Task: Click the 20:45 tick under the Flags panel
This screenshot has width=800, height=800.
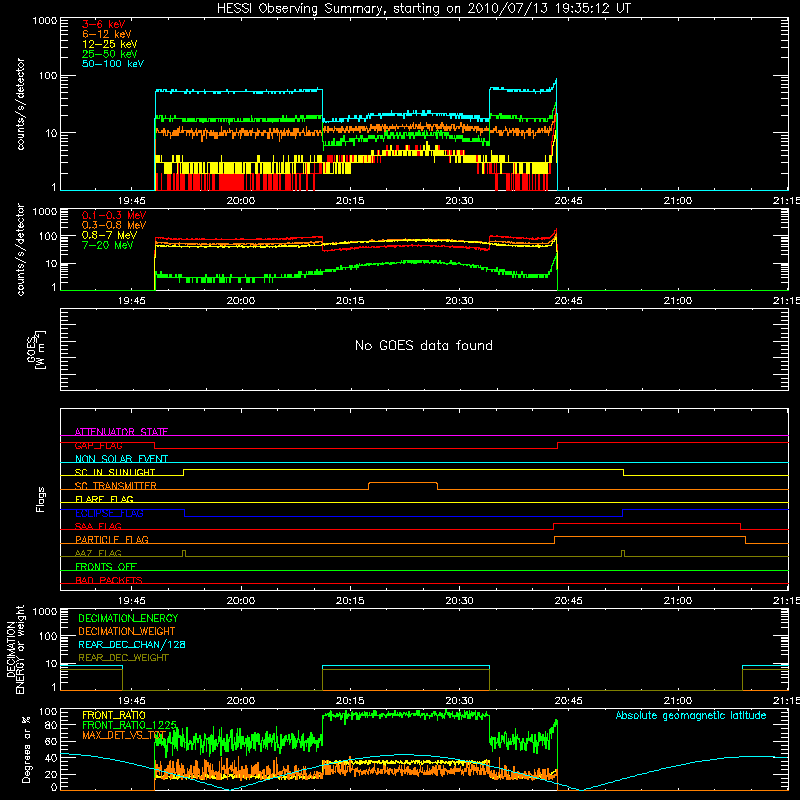Action: pos(568,601)
